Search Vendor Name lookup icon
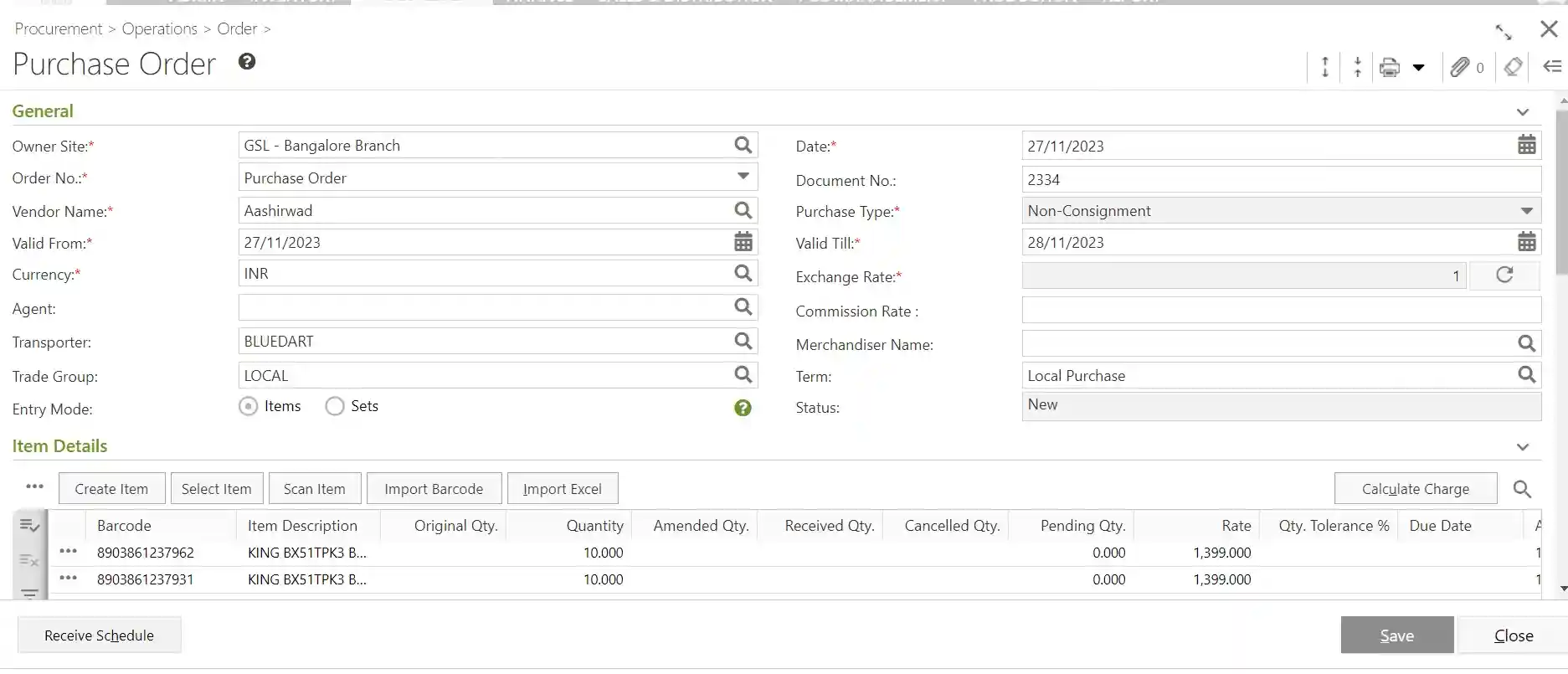This screenshot has height=674, width=1568. click(x=743, y=210)
